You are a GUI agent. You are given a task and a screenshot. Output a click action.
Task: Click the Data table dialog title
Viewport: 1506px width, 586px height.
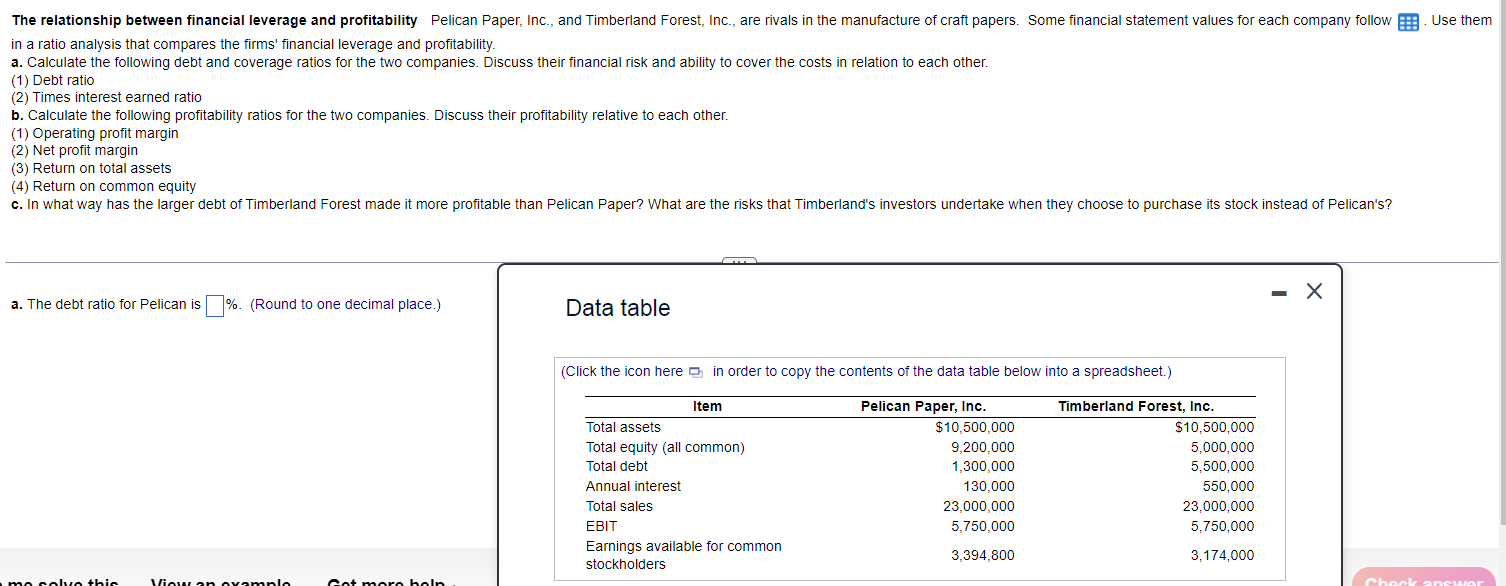pyautogui.click(x=618, y=308)
